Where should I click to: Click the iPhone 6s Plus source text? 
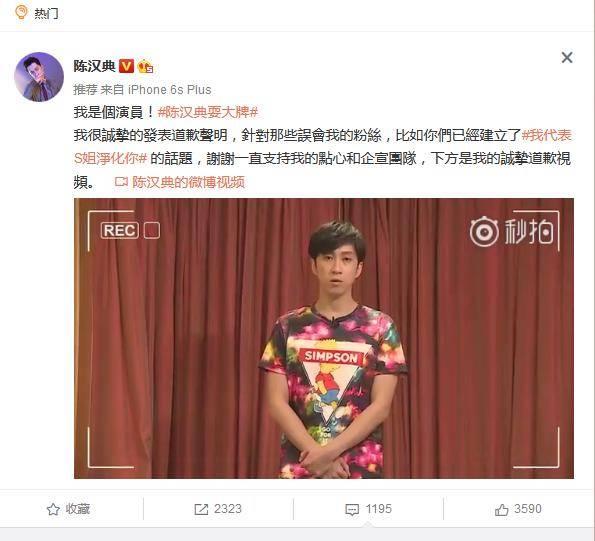170,90
